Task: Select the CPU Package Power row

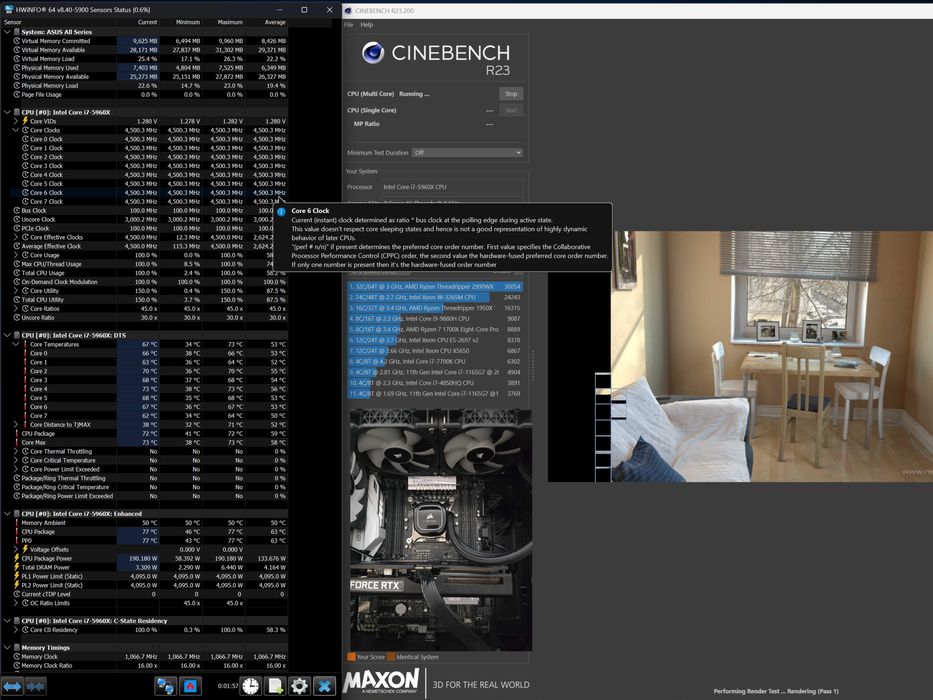Action: [x=149, y=558]
